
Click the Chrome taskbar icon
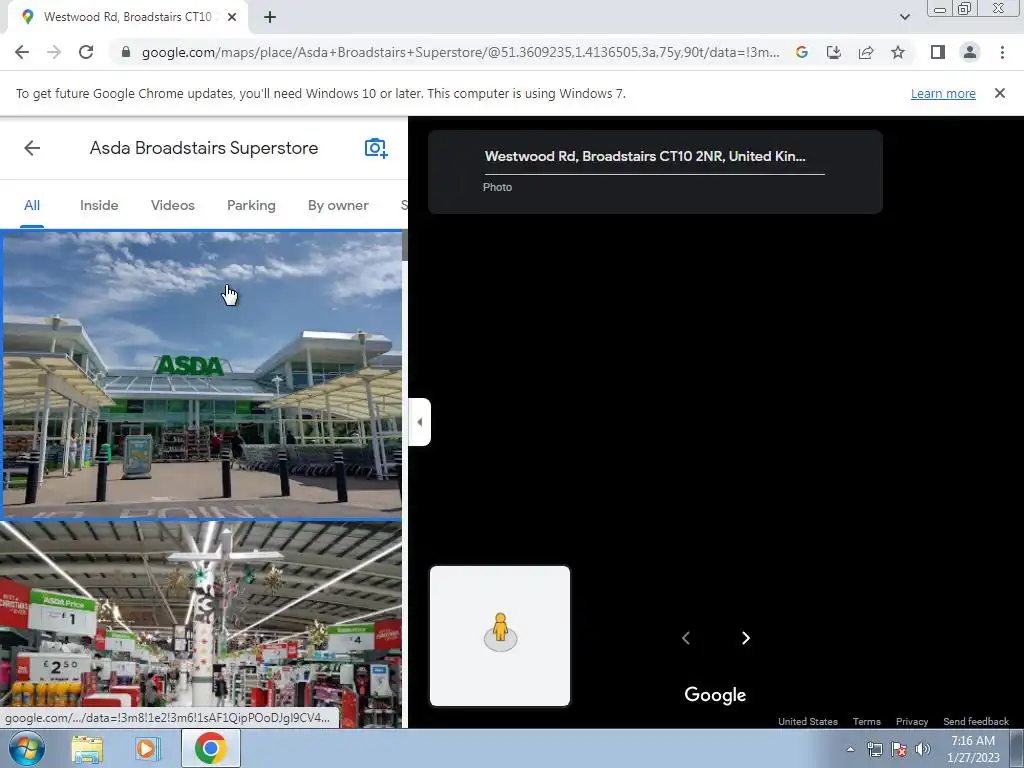pos(210,748)
